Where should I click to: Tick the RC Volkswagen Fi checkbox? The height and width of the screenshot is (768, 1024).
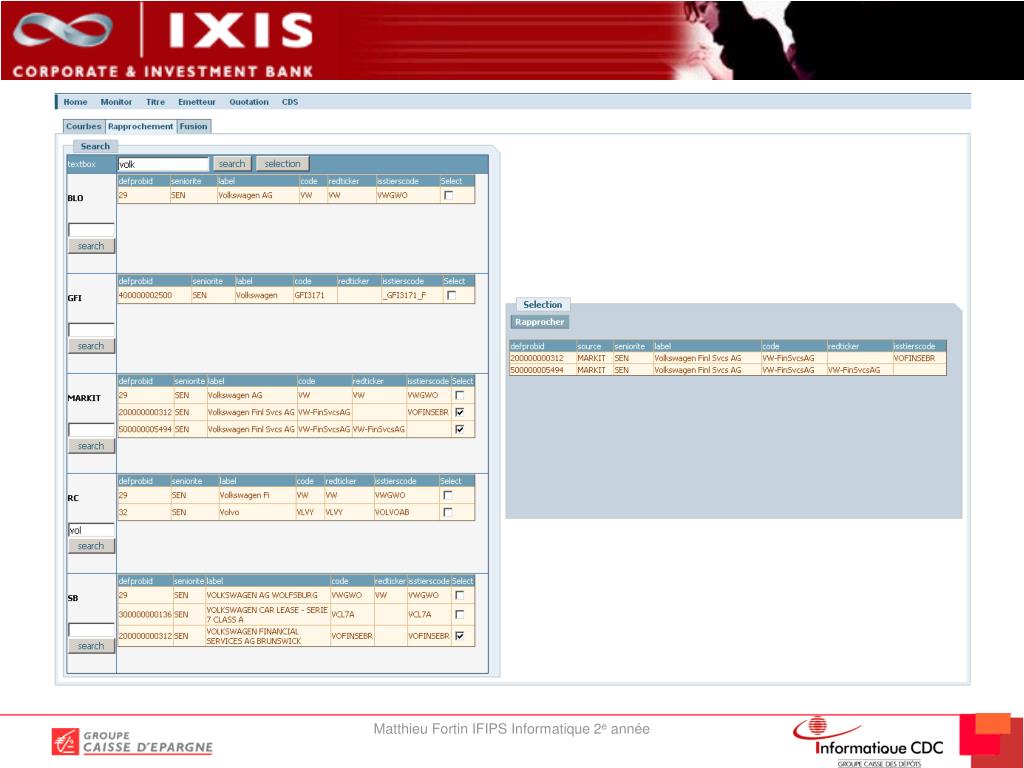tap(447, 495)
